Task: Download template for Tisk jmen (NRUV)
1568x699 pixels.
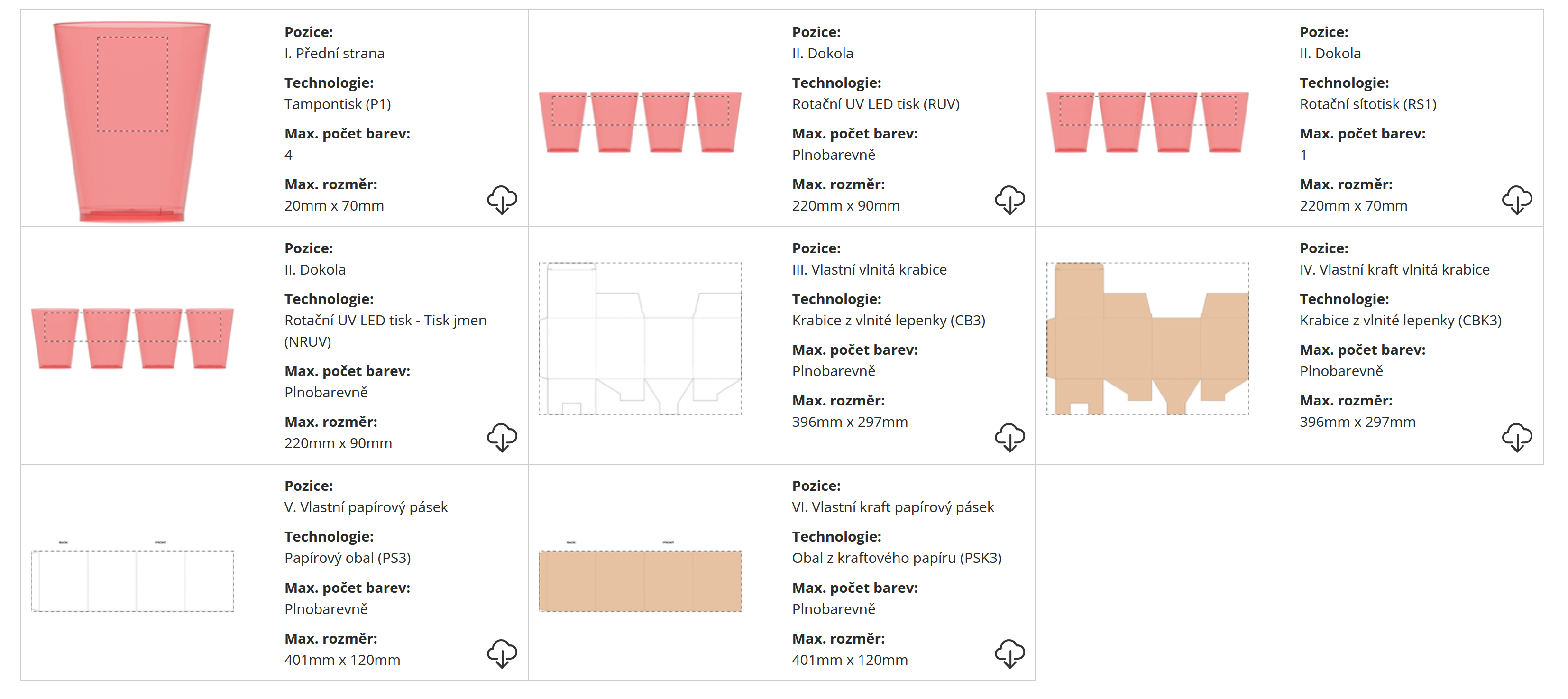Action: click(x=502, y=437)
